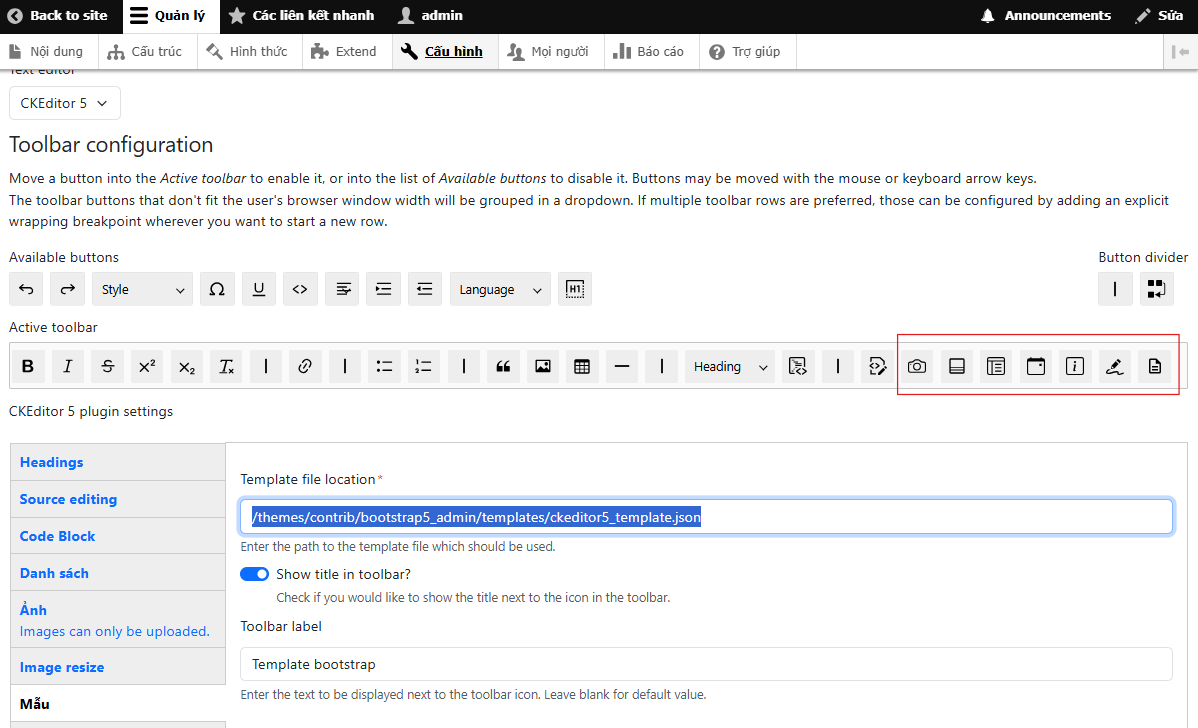This screenshot has height=728, width=1198.
Task: Click the boxed letter i info button
Action: point(1075,367)
